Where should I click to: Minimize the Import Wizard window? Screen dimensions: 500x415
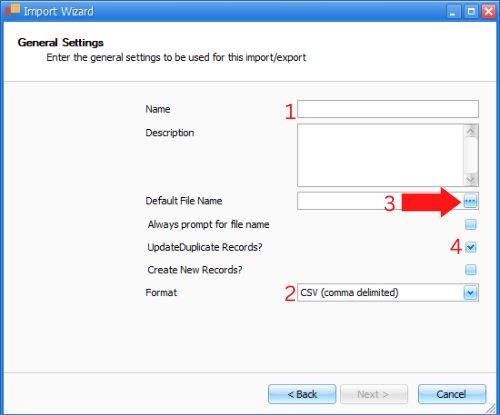pyautogui.click(x=452, y=12)
